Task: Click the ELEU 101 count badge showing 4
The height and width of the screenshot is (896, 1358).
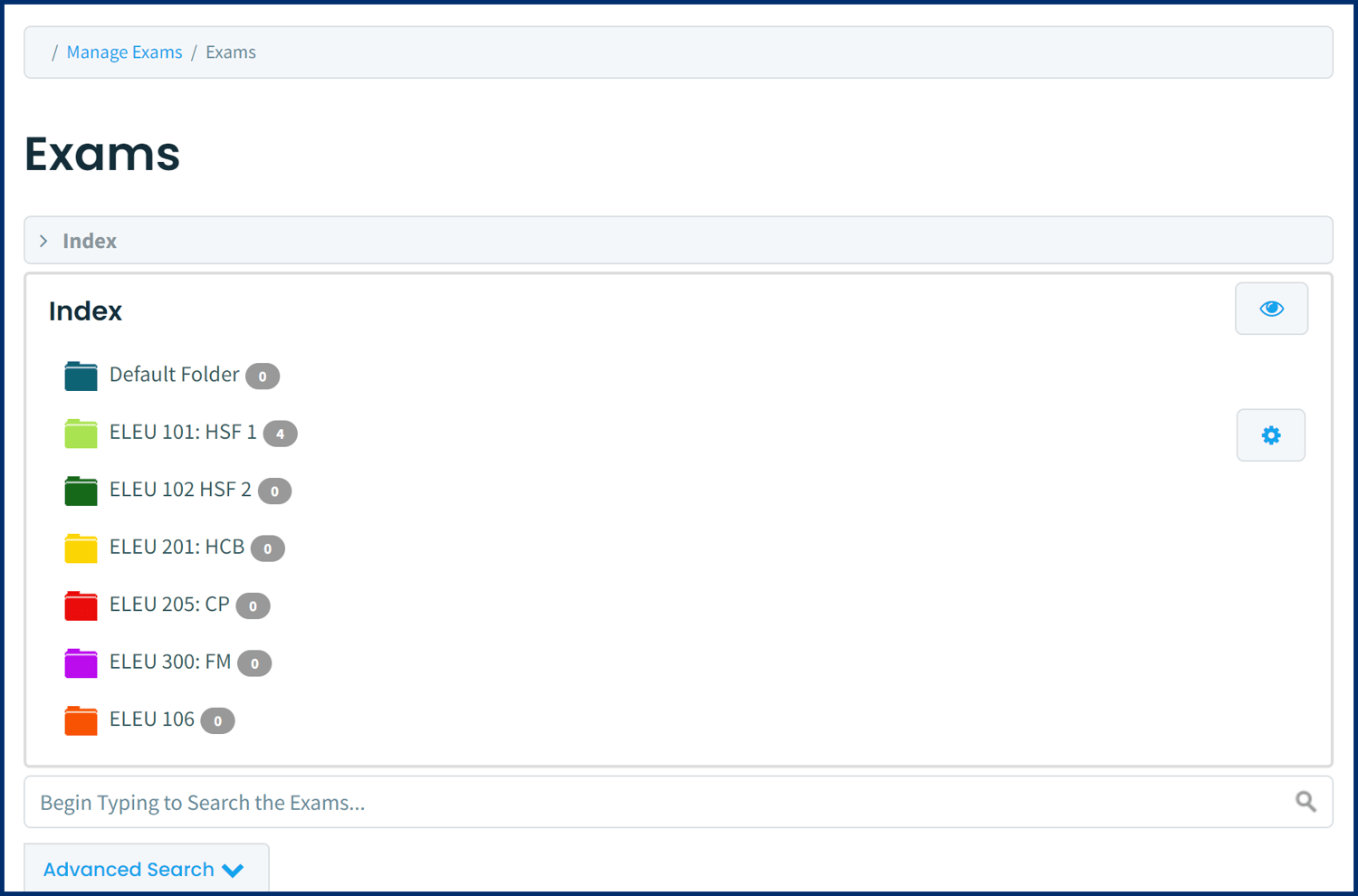Action: (x=281, y=434)
